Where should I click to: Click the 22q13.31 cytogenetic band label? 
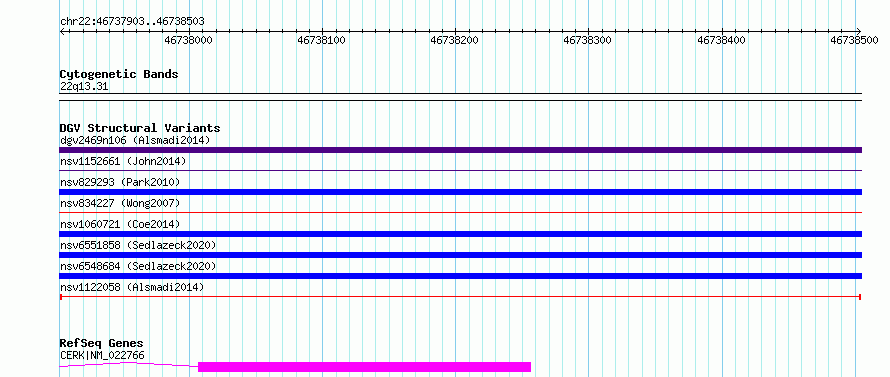pyautogui.click(x=84, y=86)
